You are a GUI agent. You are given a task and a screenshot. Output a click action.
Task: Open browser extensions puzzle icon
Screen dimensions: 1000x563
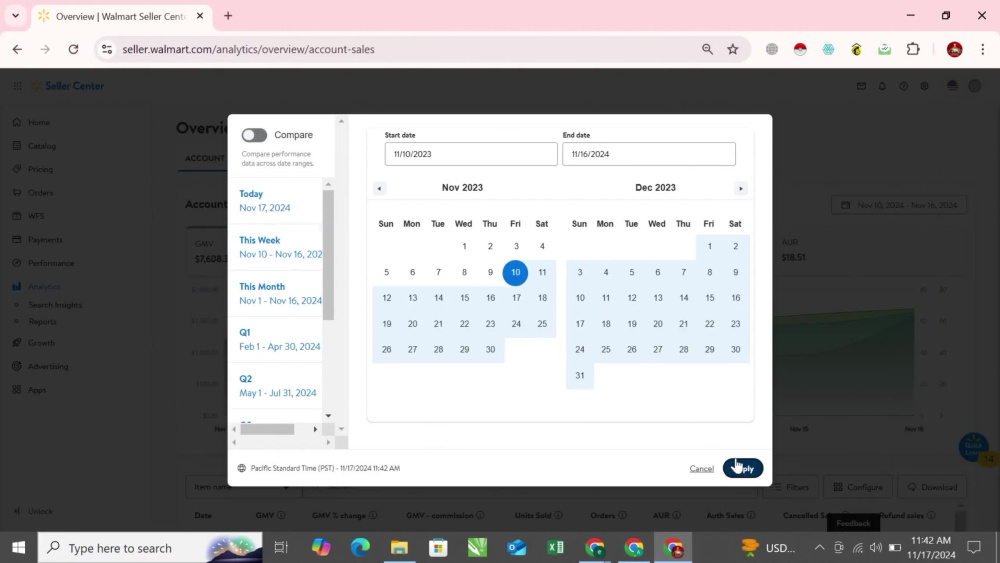pyautogui.click(x=913, y=49)
